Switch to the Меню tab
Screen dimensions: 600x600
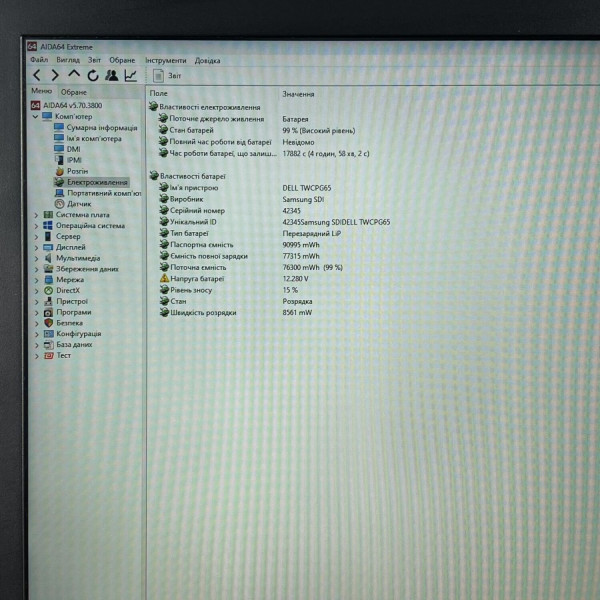tap(41, 91)
